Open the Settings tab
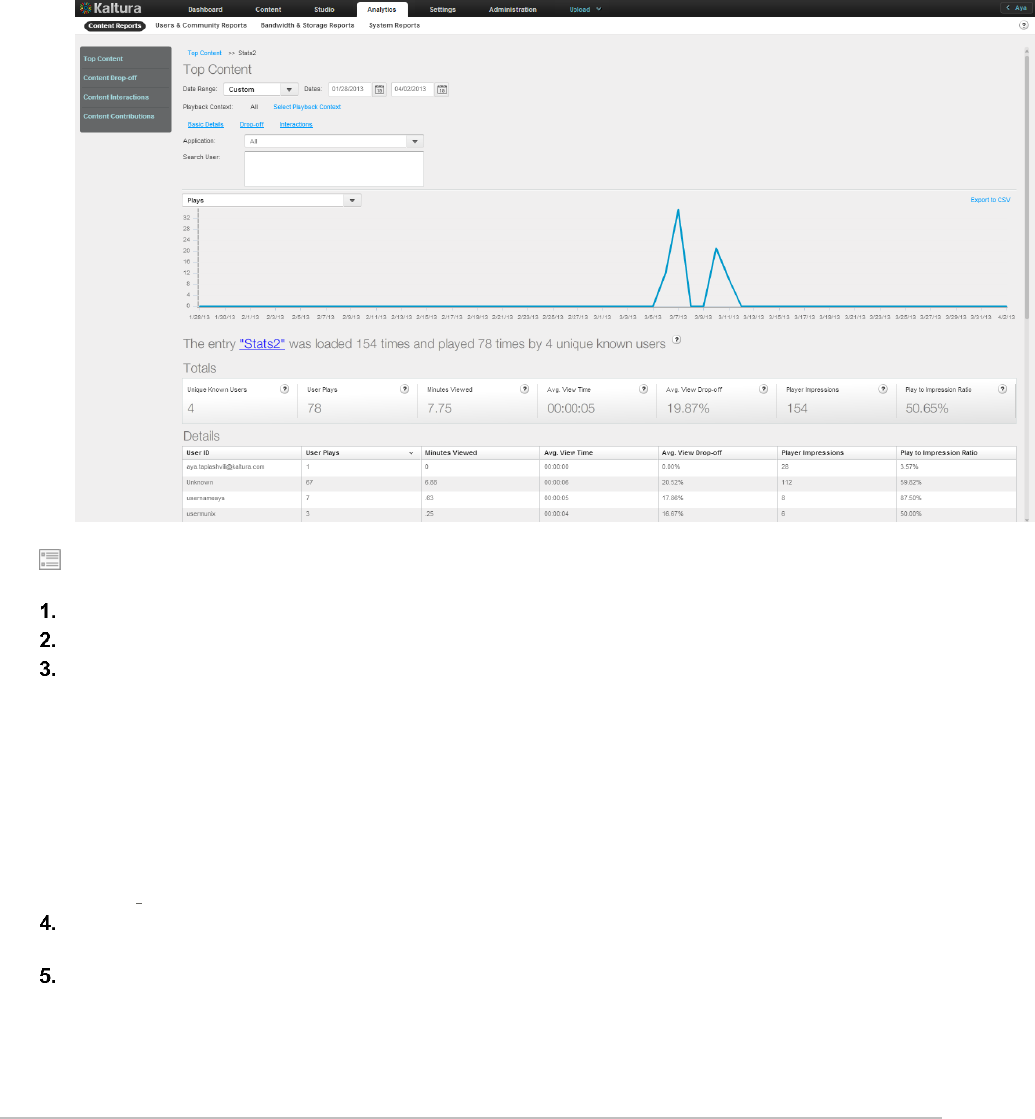The image size is (1035, 1119). [x=443, y=9]
